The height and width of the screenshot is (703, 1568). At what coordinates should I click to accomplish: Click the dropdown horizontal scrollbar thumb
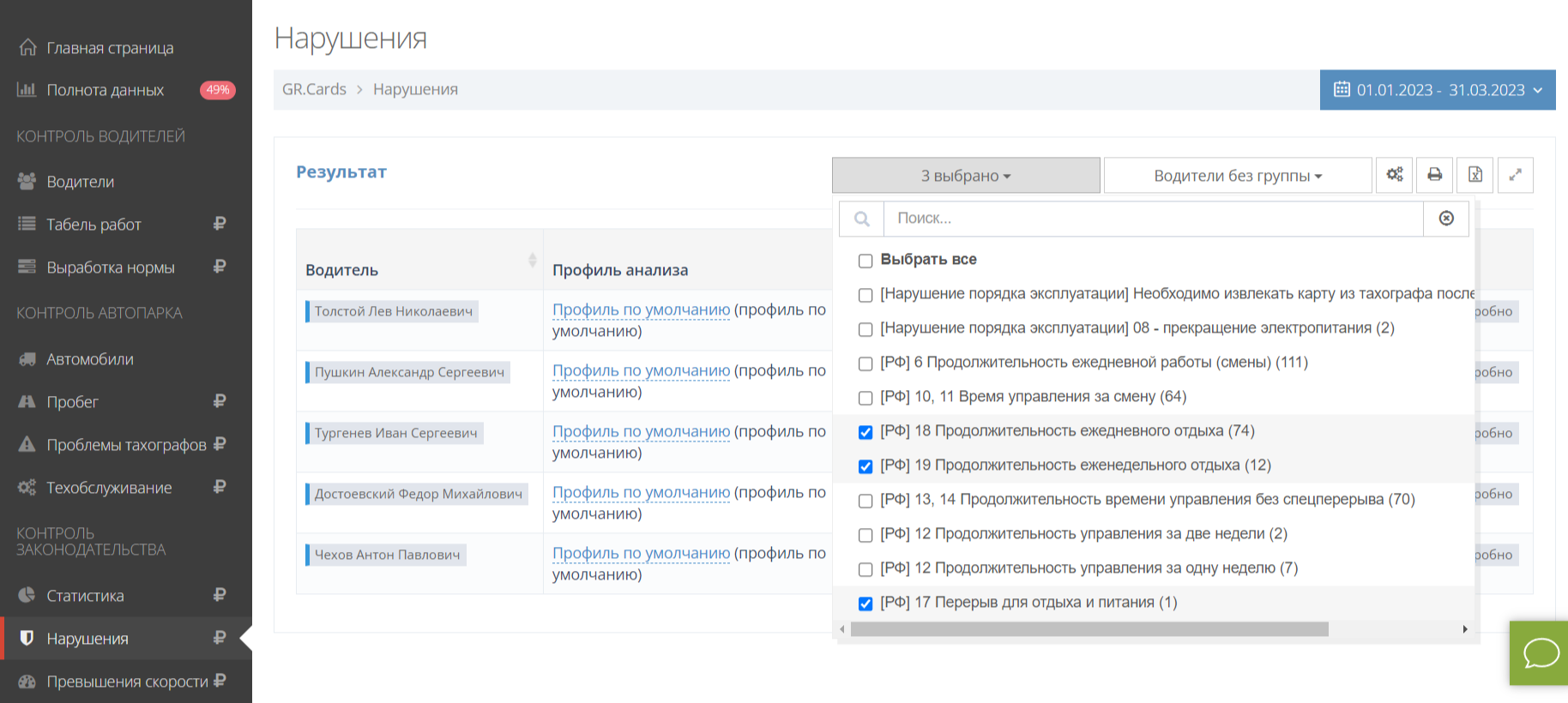[1089, 629]
